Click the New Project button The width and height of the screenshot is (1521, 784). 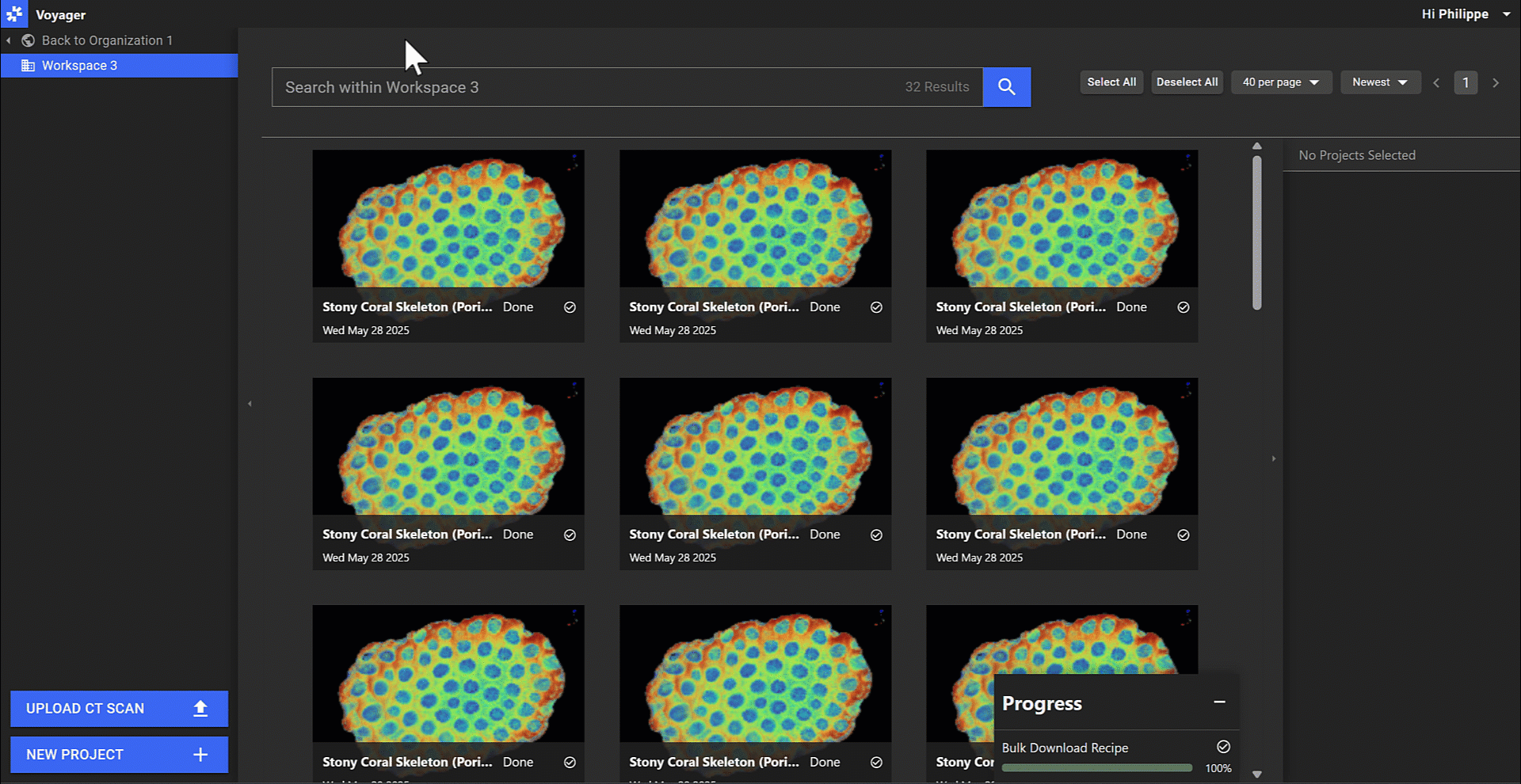click(119, 755)
